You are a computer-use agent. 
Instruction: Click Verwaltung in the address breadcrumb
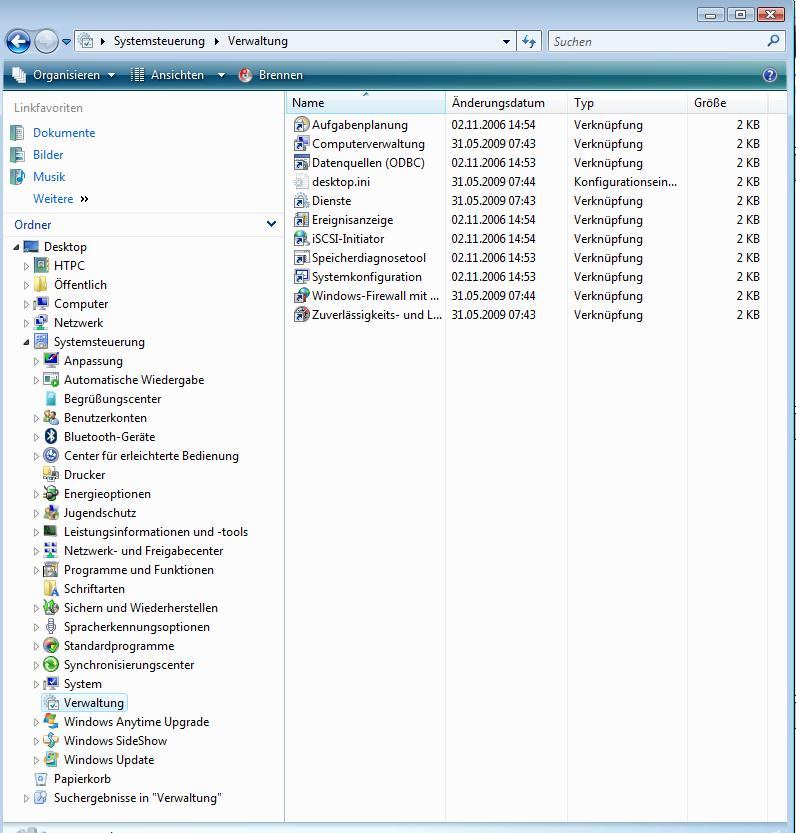(x=258, y=41)
